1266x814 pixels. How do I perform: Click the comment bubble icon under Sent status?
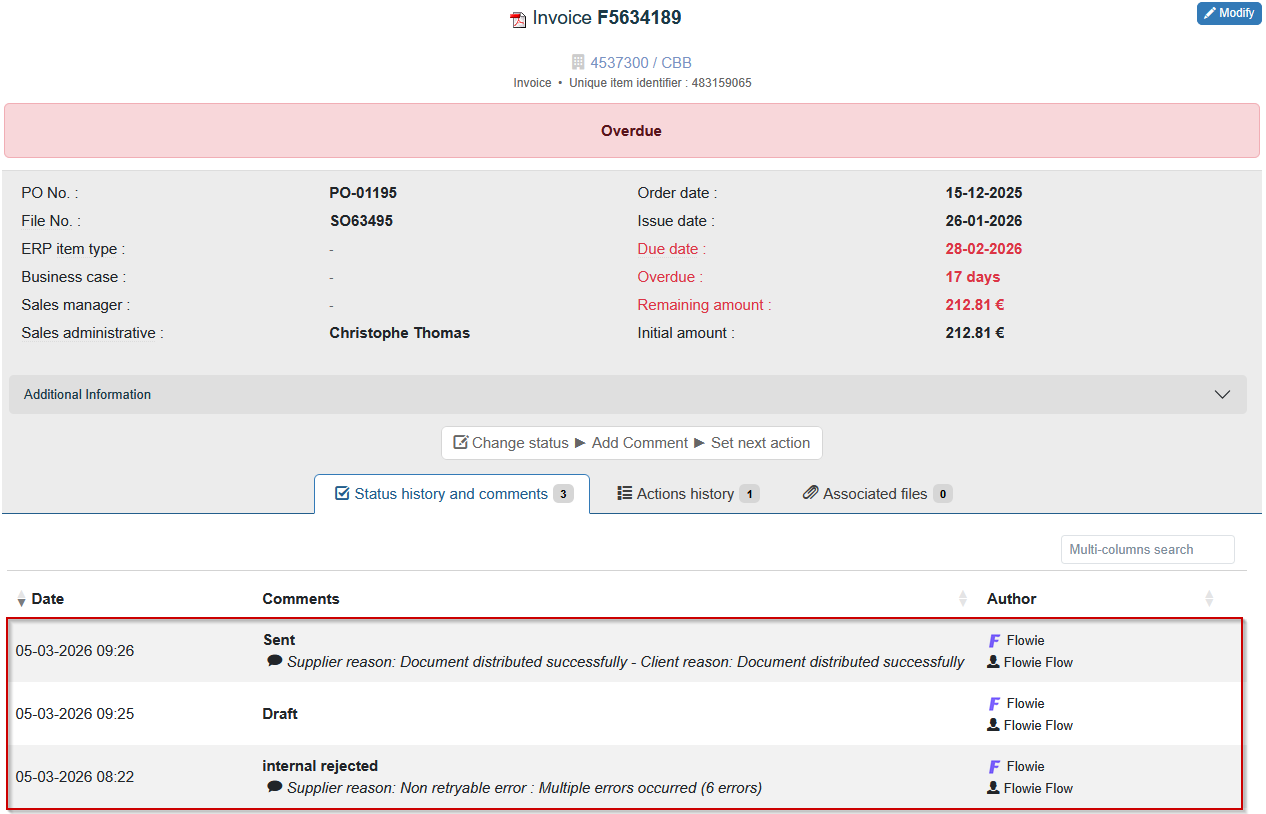(x=273, y=662)
